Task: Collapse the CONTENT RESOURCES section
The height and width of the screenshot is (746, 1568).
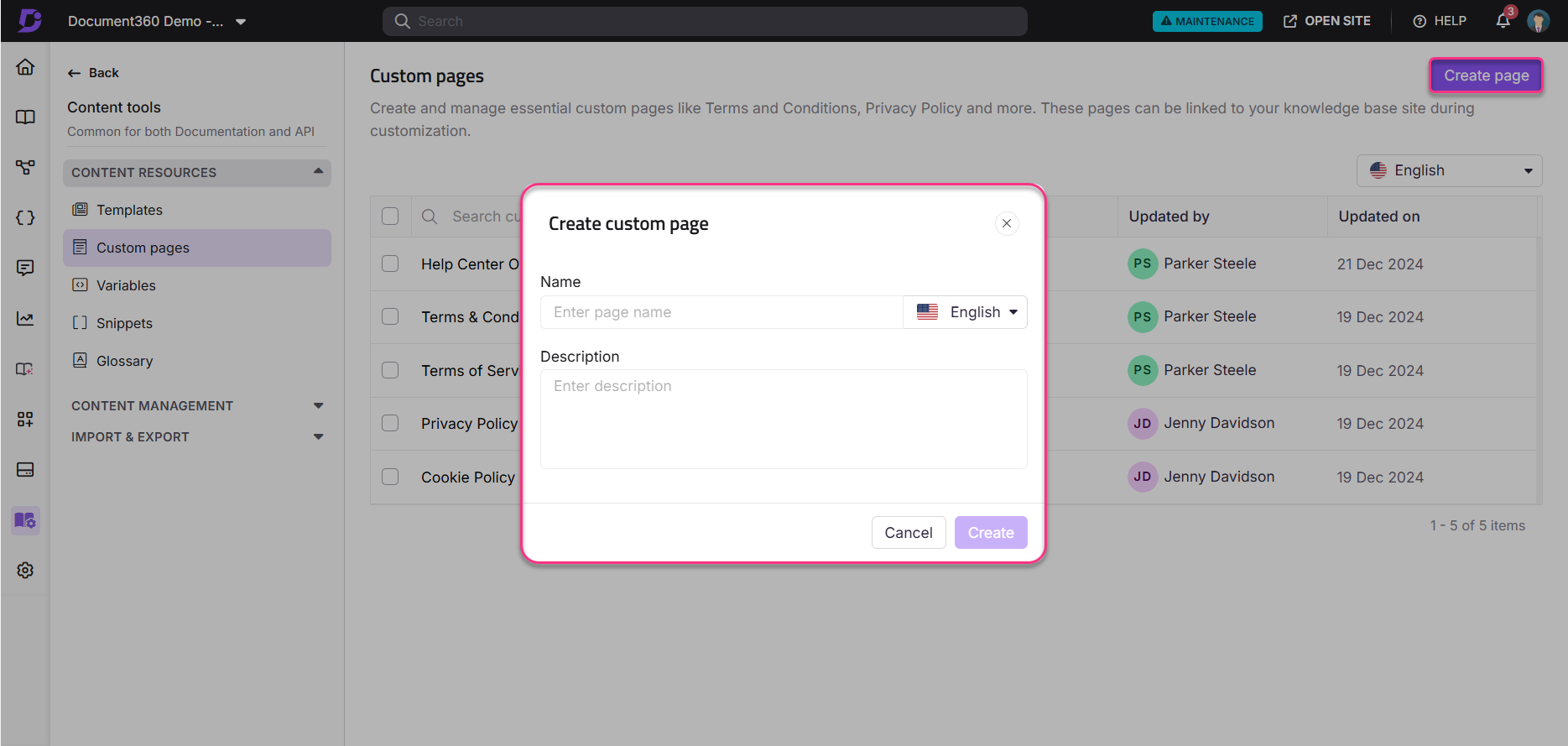Action: (x=197, y=172)
